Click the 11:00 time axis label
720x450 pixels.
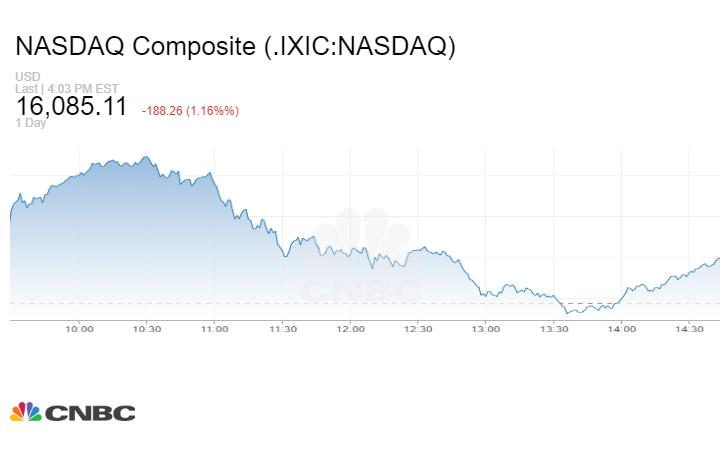click(x=214, y=328)
